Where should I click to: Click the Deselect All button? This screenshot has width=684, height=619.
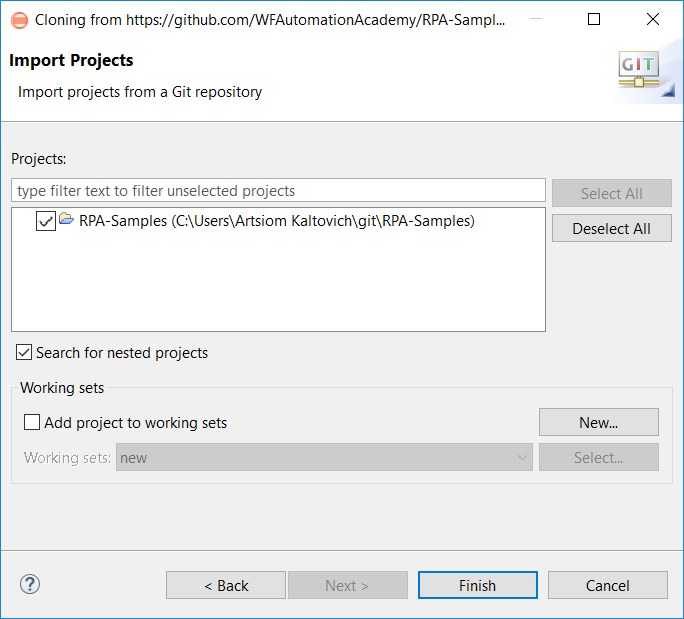612,228
